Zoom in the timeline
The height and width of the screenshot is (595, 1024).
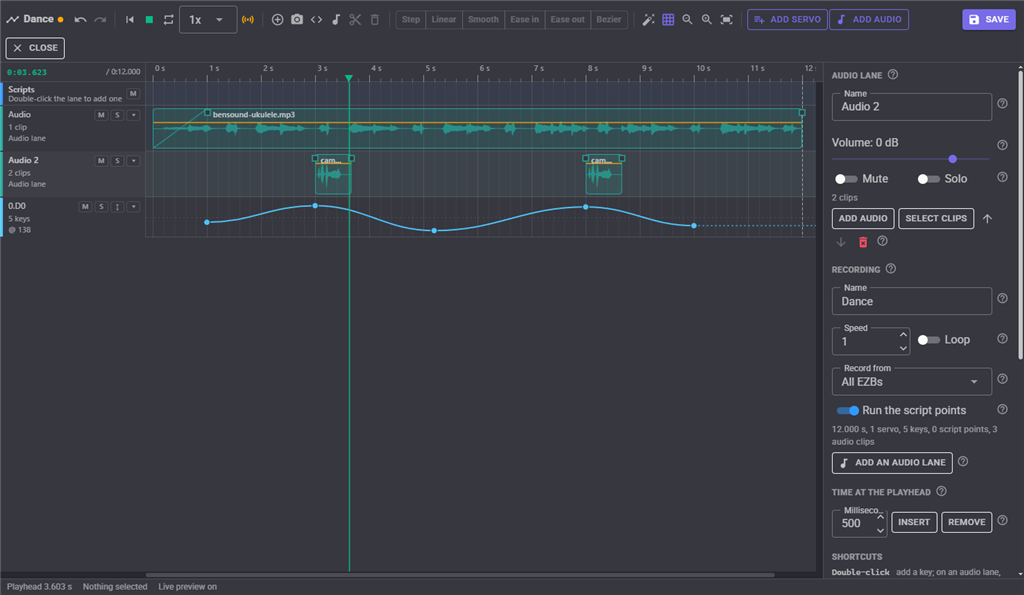click(x=707, y=20)
